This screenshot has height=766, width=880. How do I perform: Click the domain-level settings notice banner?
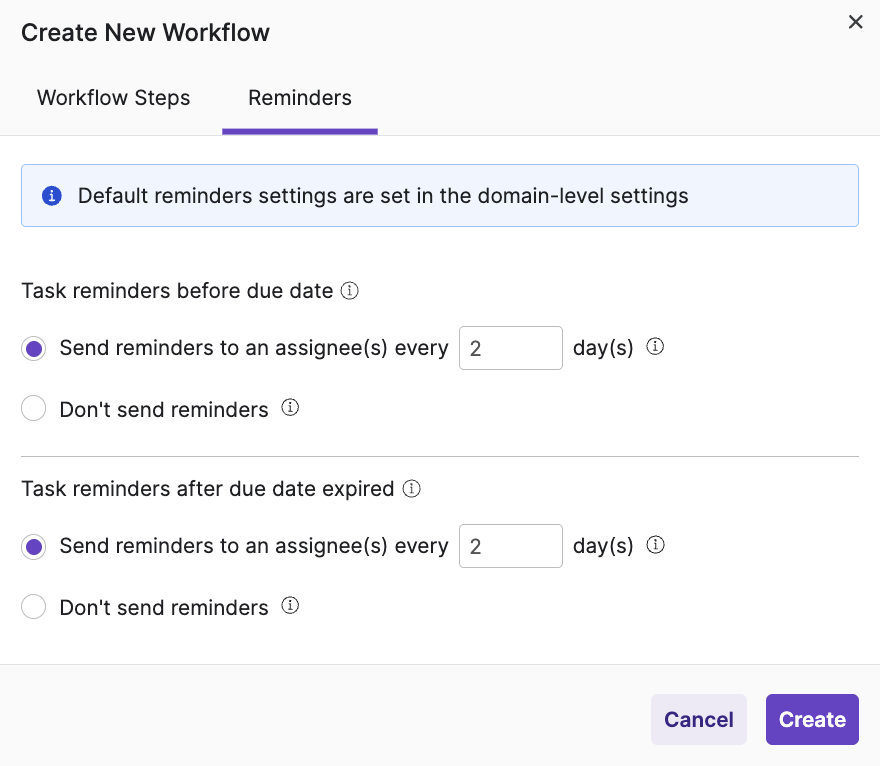pos(440,195)
